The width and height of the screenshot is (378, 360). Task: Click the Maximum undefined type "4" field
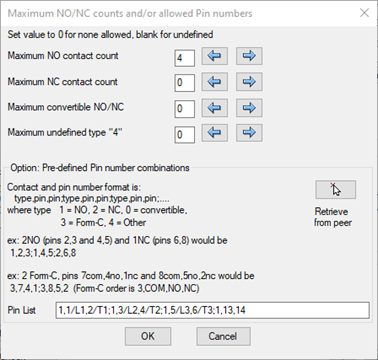[x=184, y=135]
